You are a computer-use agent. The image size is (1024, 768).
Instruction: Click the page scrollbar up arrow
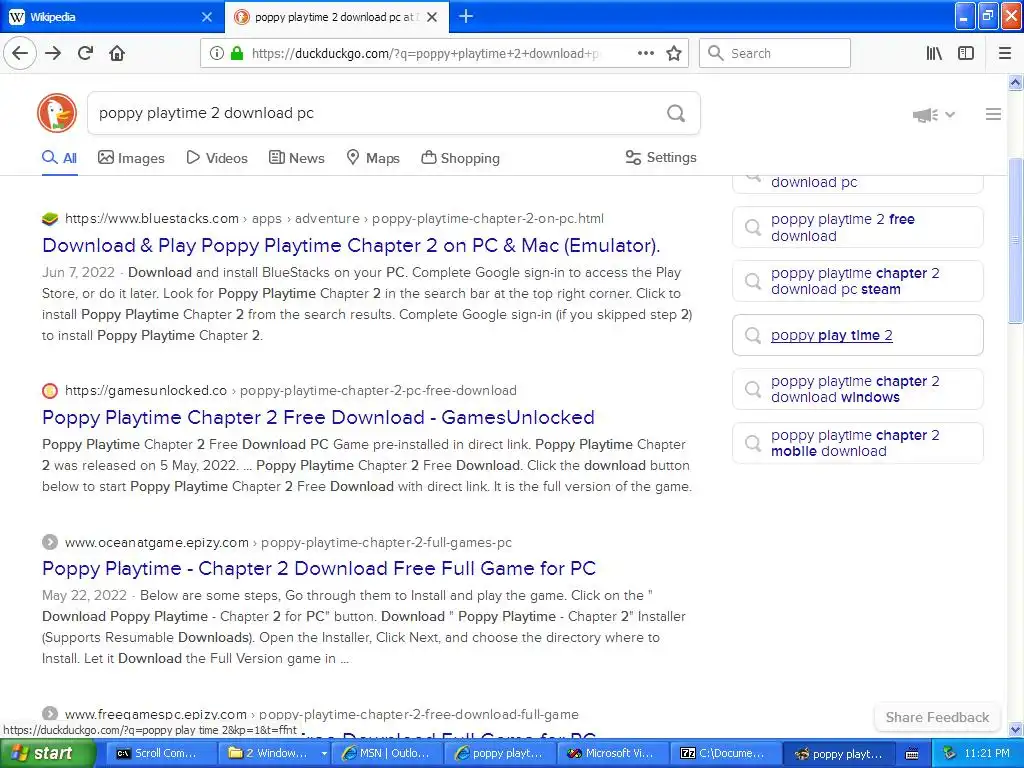tap(1016, 82)
